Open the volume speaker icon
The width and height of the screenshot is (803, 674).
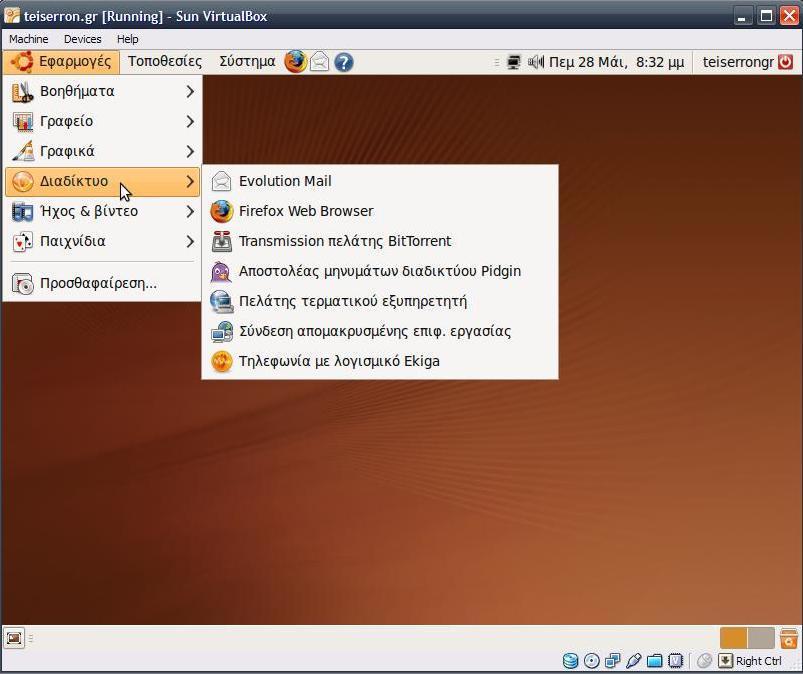tap(536, 62)
